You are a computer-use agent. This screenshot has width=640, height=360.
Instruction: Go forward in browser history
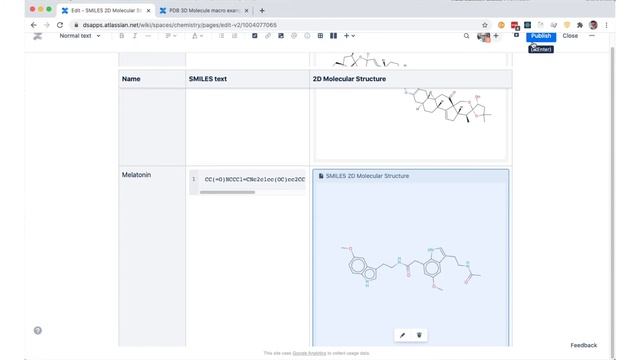(47, 25)
